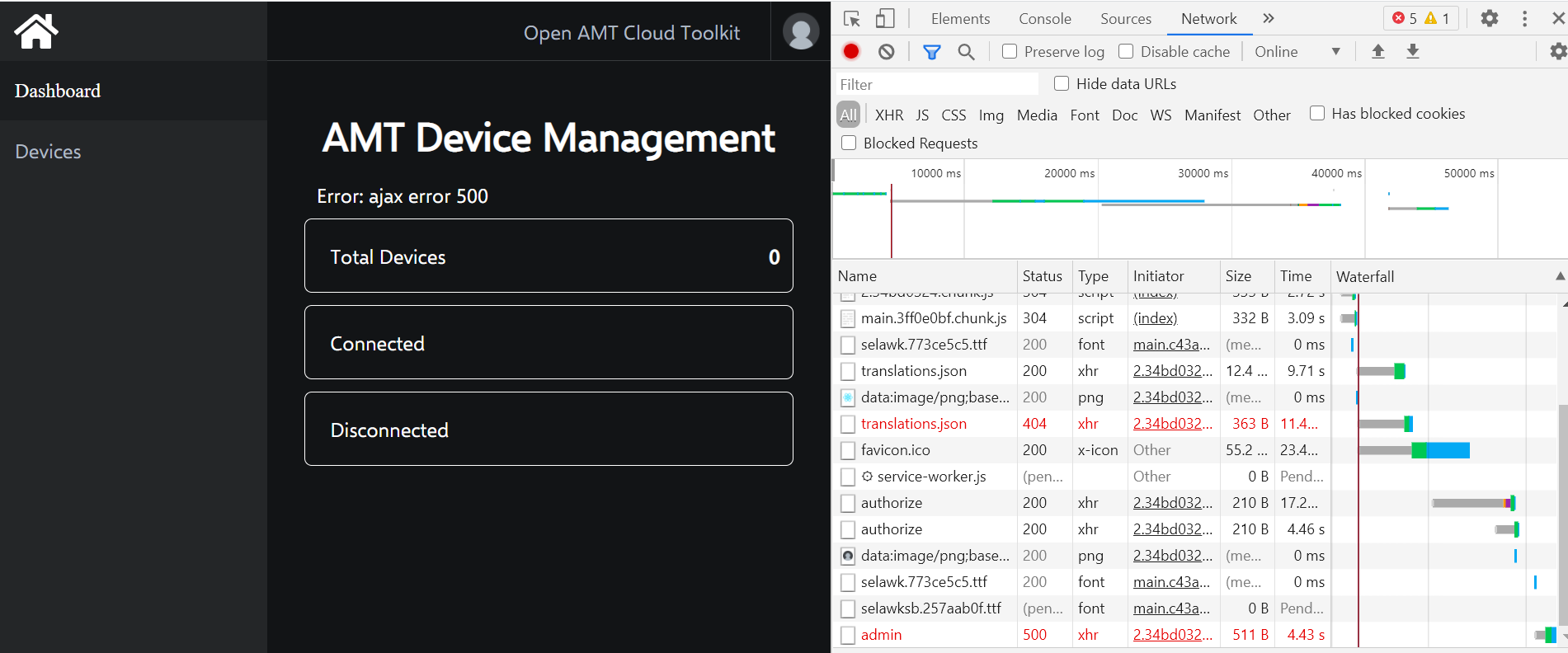Show more DevTools tabs chevron
1568x653 pixels.
1269,18
